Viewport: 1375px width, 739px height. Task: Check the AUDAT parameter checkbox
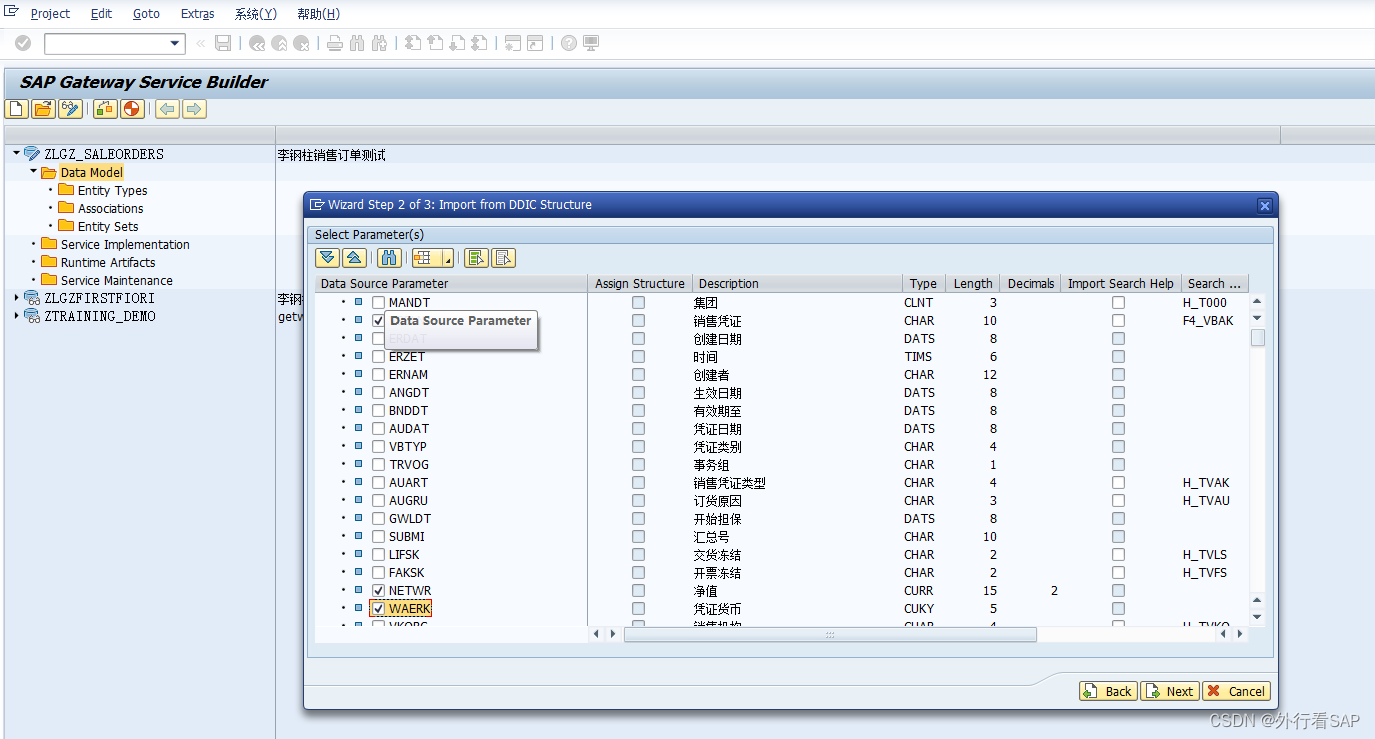(378, 429)
